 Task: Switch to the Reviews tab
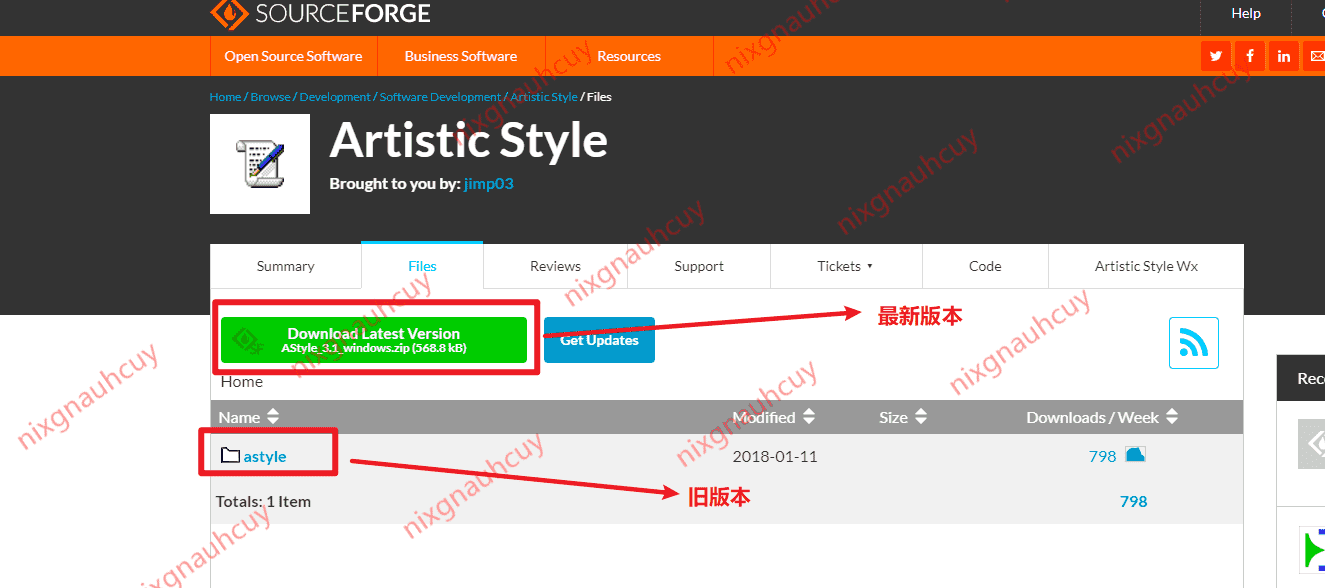click(x=555, y=266)
